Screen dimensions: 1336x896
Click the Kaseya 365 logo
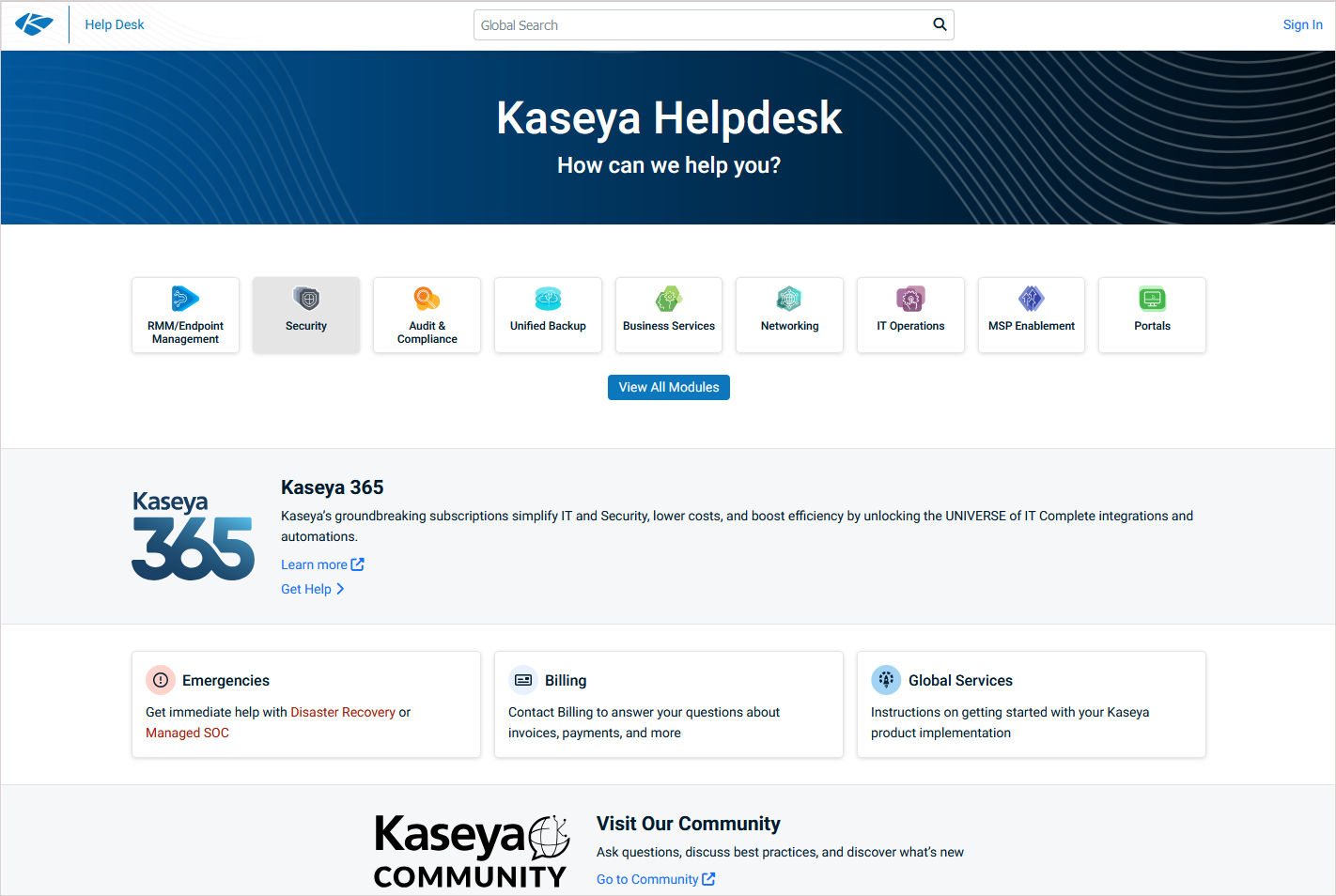(193, 535)
